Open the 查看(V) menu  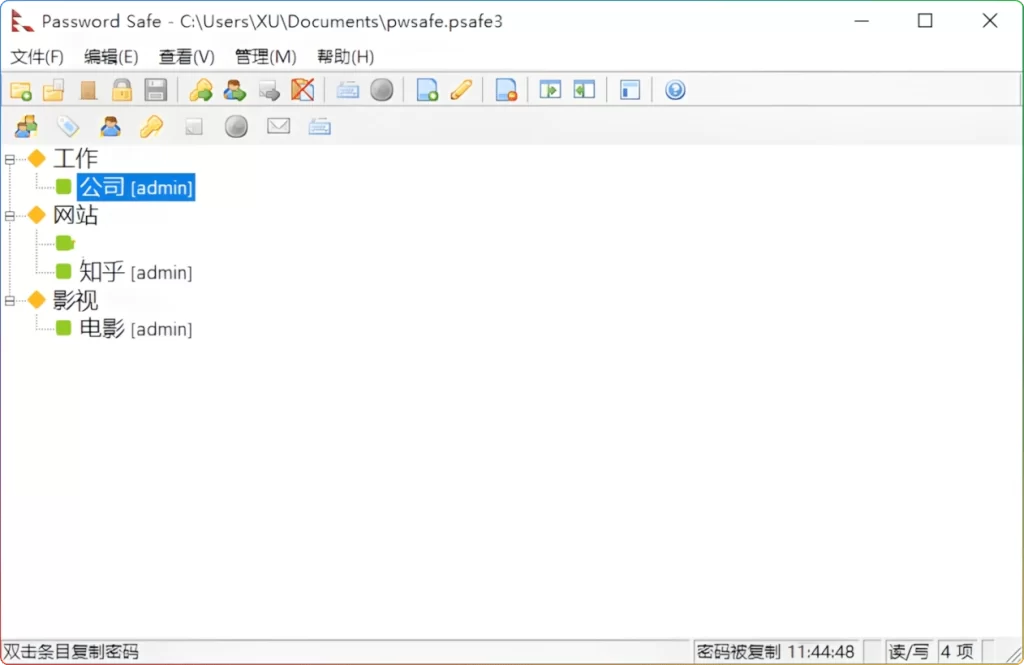click(185, 57)
